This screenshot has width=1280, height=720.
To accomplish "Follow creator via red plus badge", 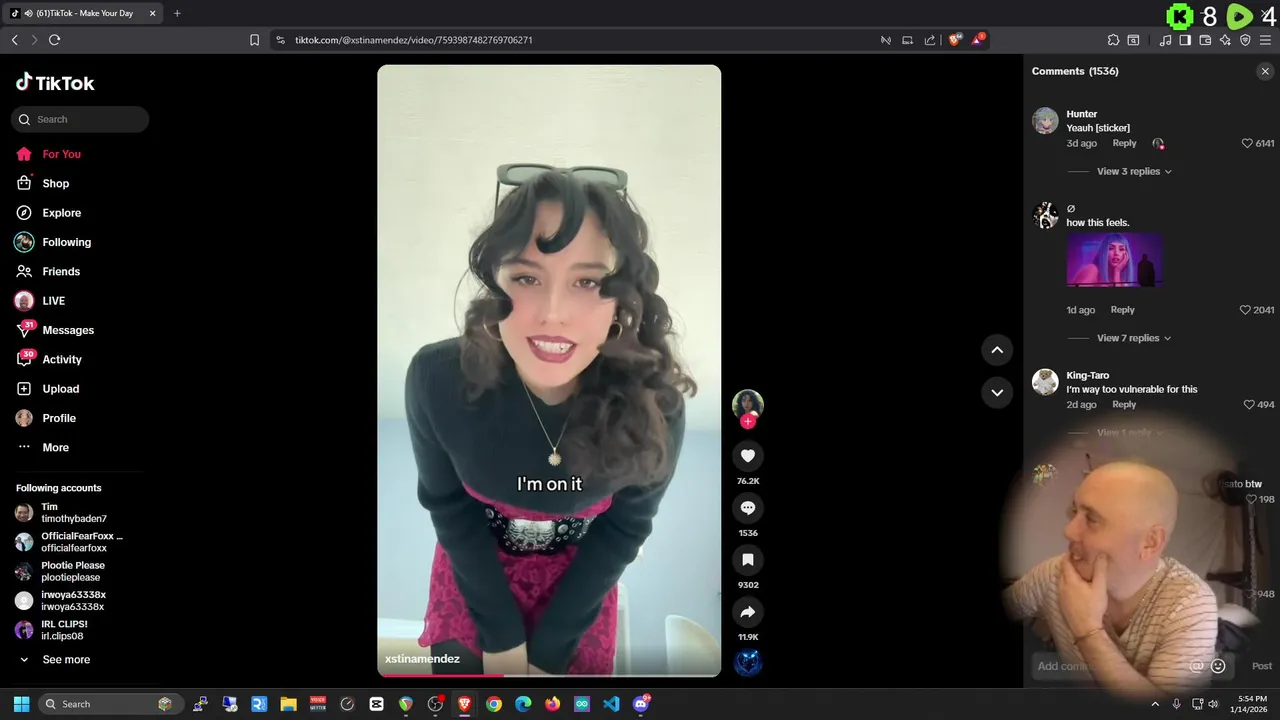I will 747,421.
